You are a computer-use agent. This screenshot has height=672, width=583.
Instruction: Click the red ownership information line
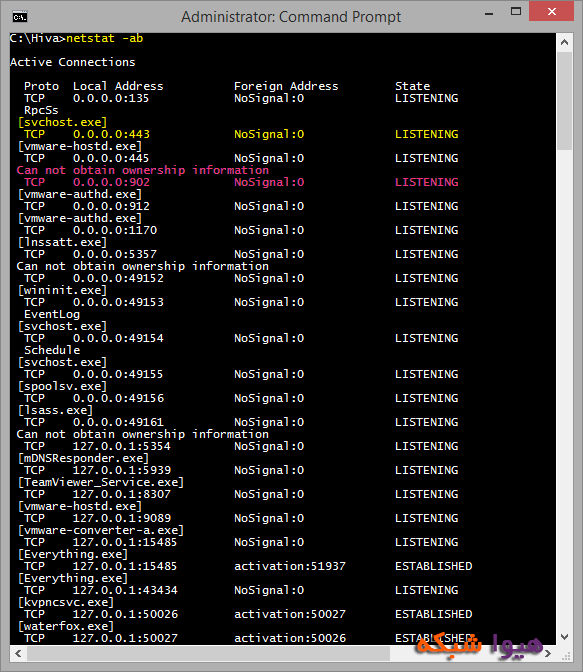143,170
